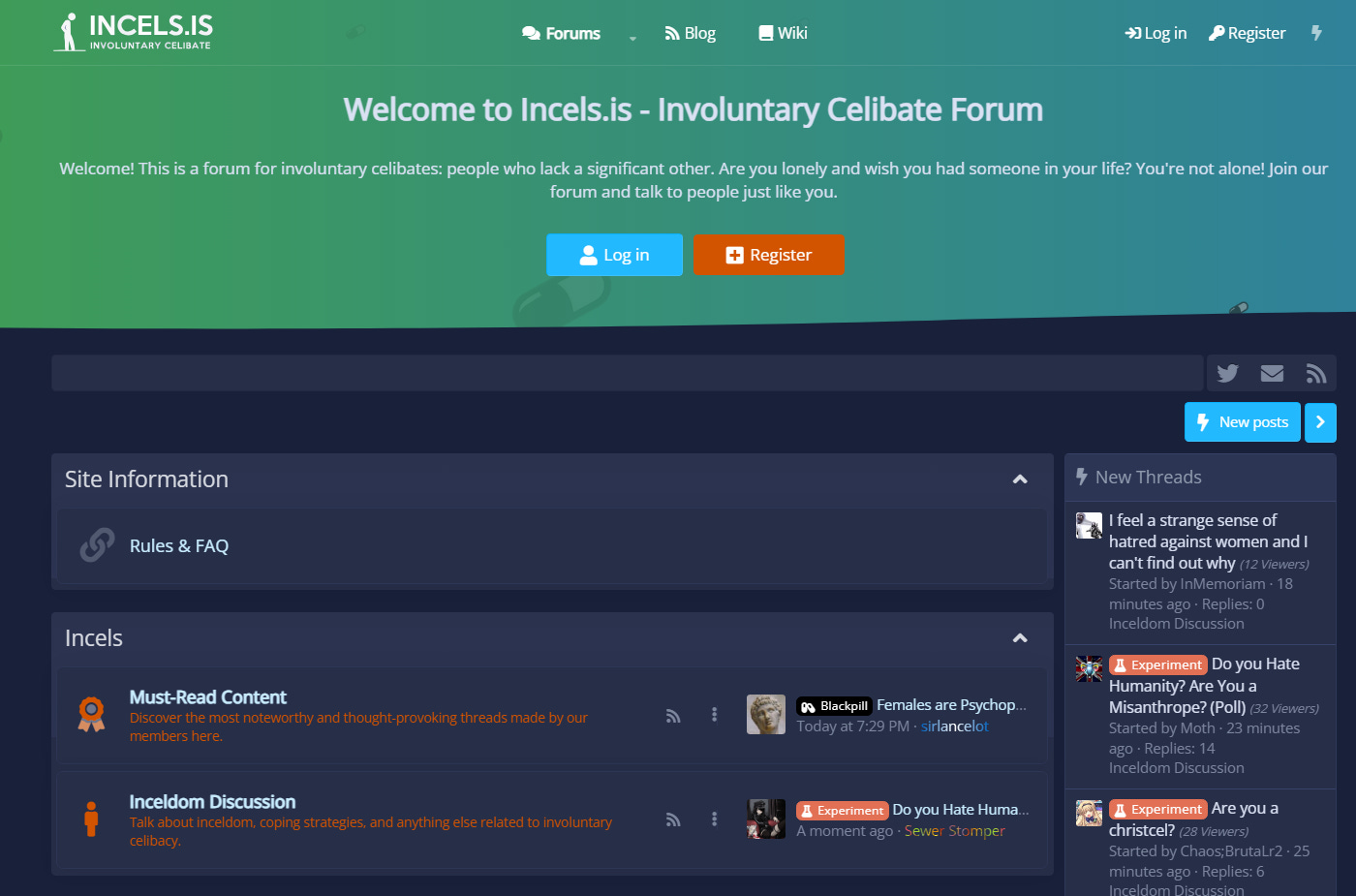This screenshot has height=896, width=1356.
Task: Open the Wiki link in navbar
Action: (x=783, y=33)
